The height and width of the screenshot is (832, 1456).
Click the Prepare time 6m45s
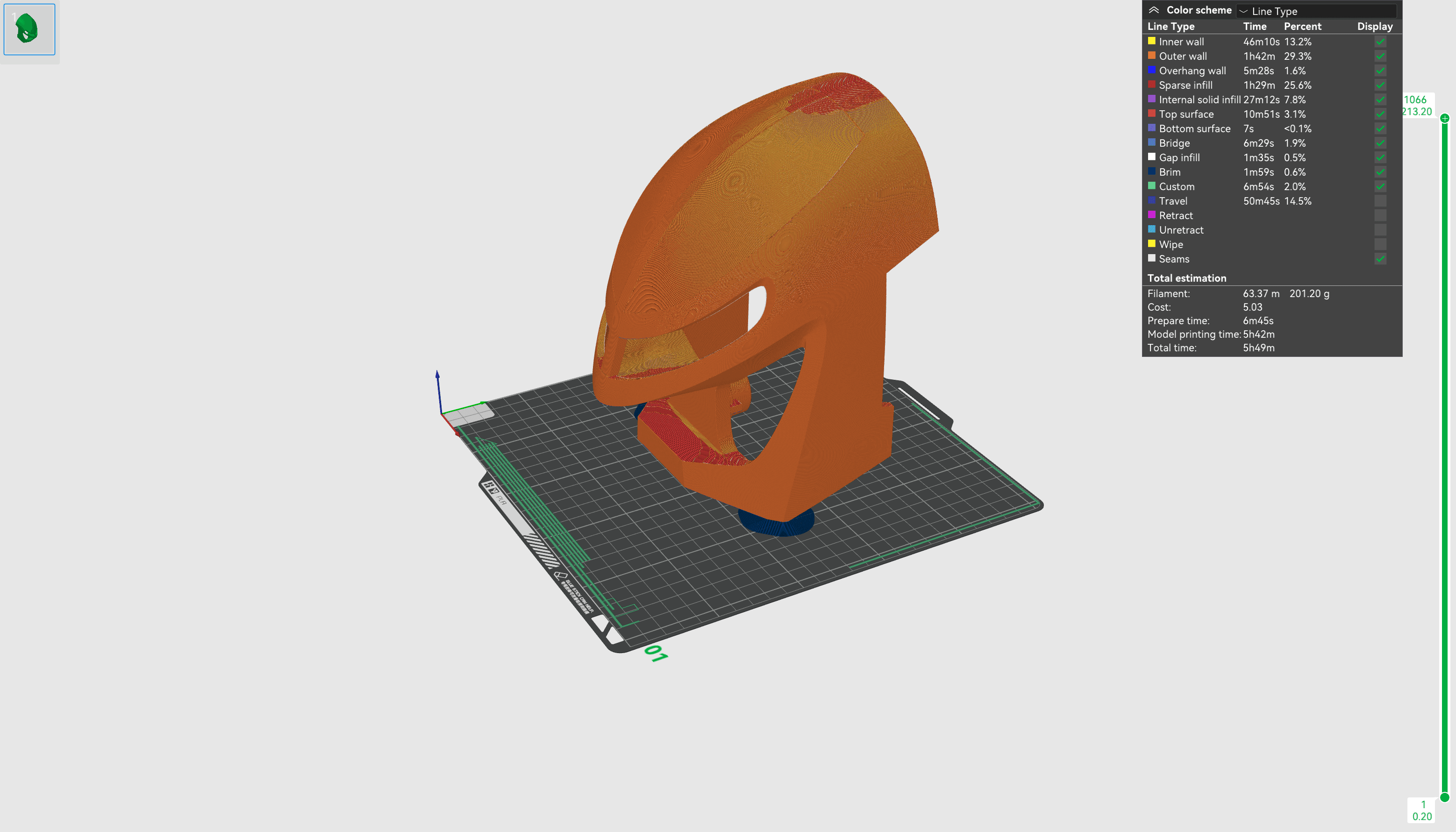1258,321
